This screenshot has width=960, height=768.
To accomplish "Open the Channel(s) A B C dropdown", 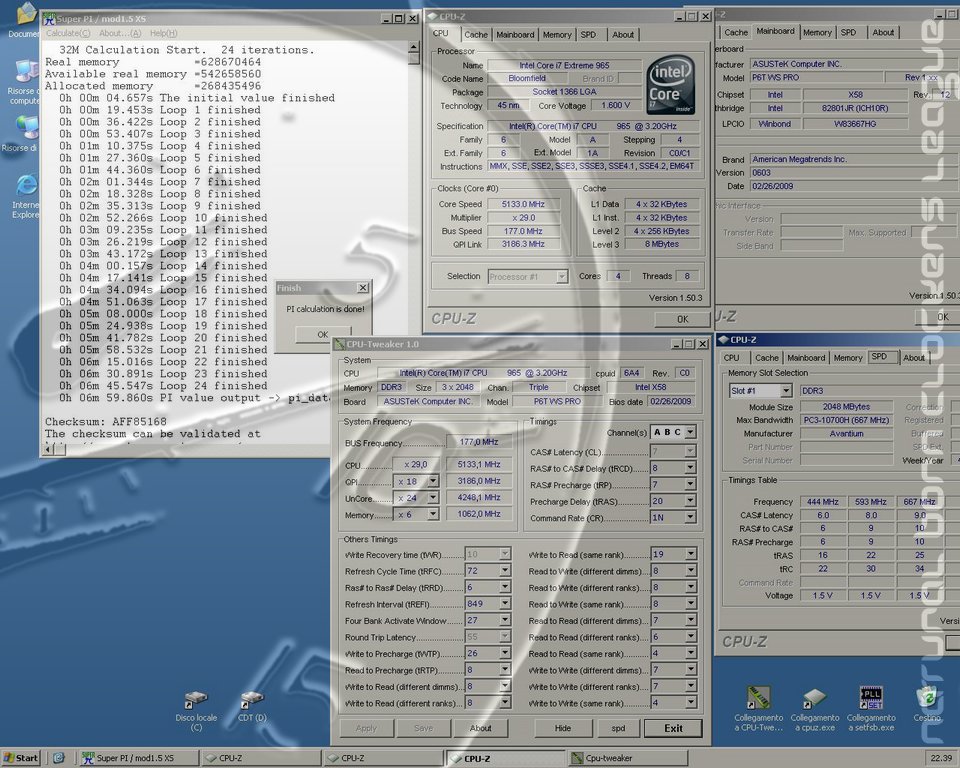I will point(690,432).
